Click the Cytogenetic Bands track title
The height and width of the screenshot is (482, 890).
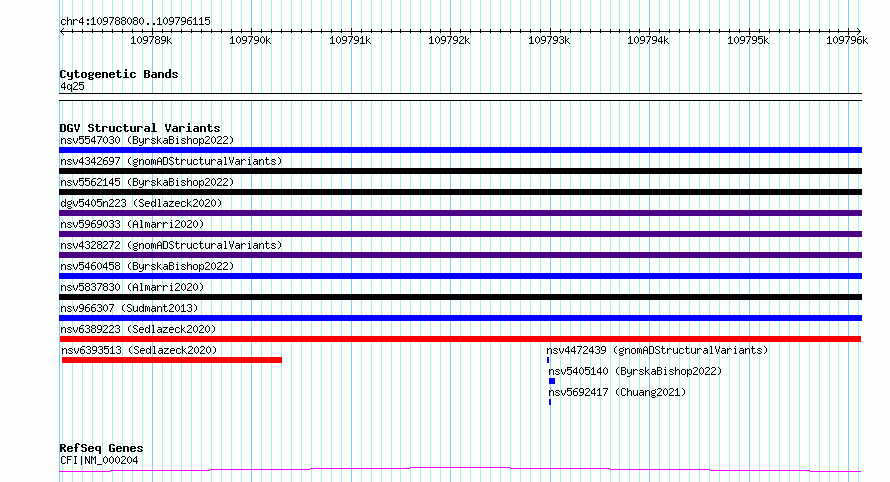pos(119,74)
